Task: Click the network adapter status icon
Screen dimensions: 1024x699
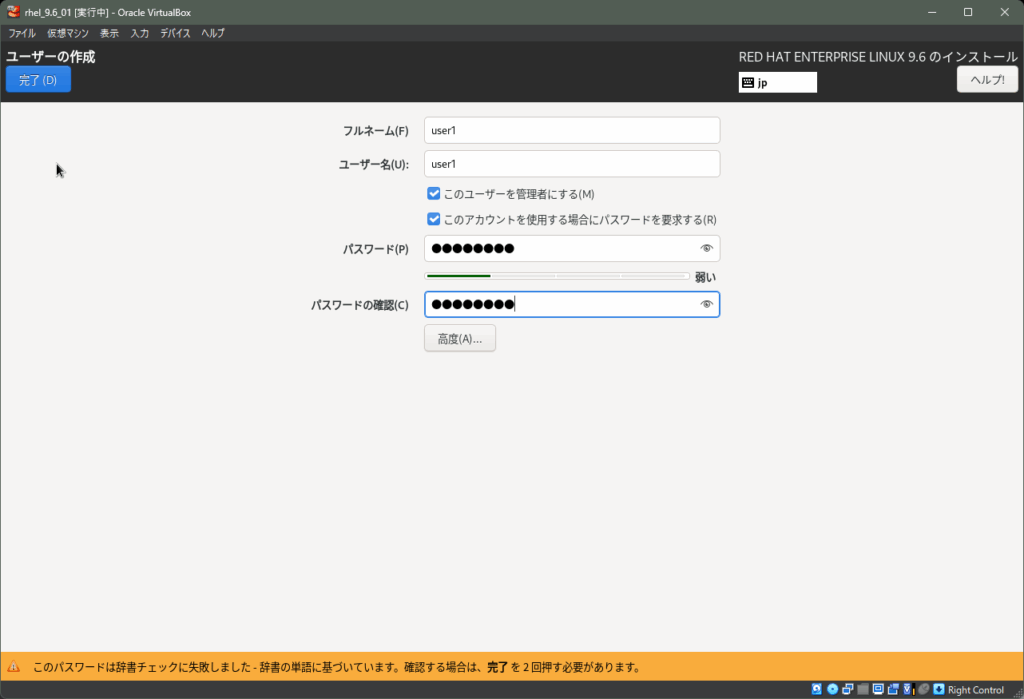Action: tap(848, 689)
